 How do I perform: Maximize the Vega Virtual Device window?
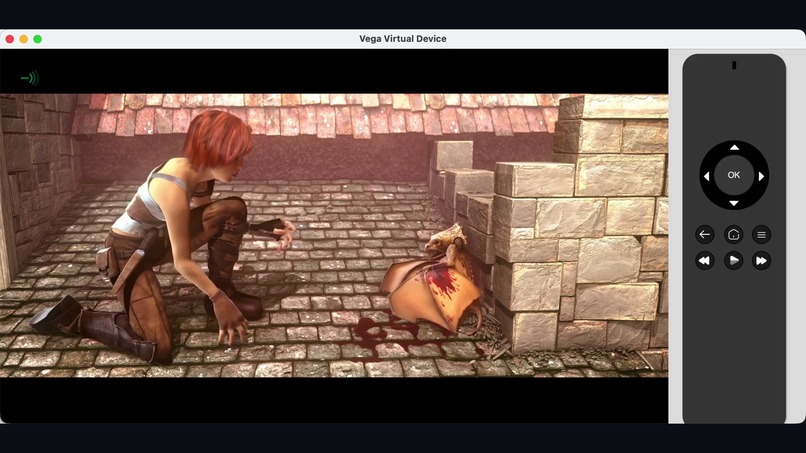(38, 39)
